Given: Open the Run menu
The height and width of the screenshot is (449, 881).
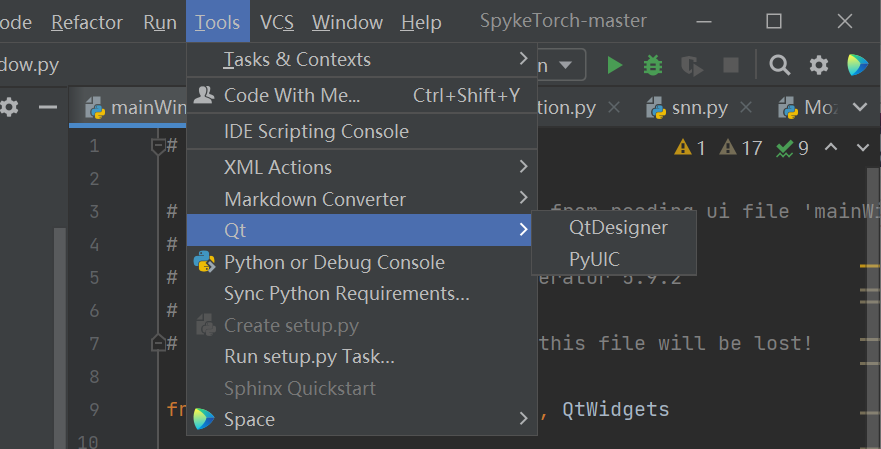Looking at the screenshot, I should coord(160,22).
